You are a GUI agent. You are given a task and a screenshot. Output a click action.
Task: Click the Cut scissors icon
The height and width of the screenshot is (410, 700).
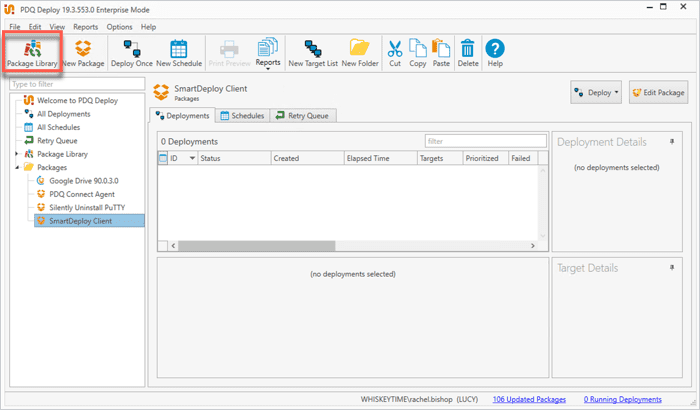pos(395,53)
